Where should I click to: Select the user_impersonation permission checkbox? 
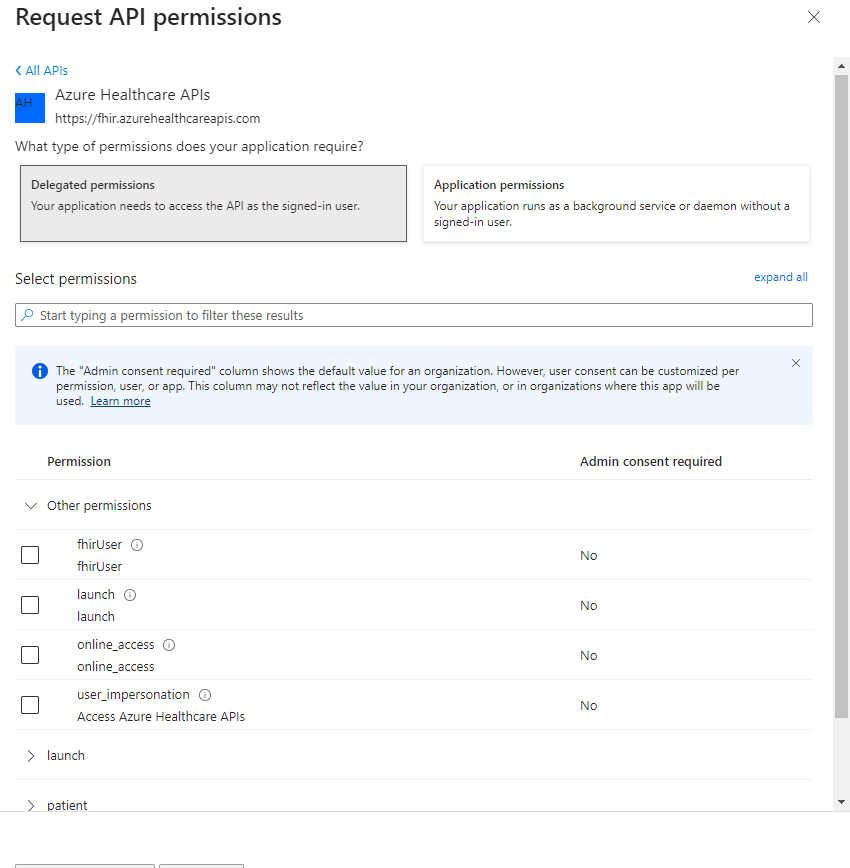tap(30, 704)
